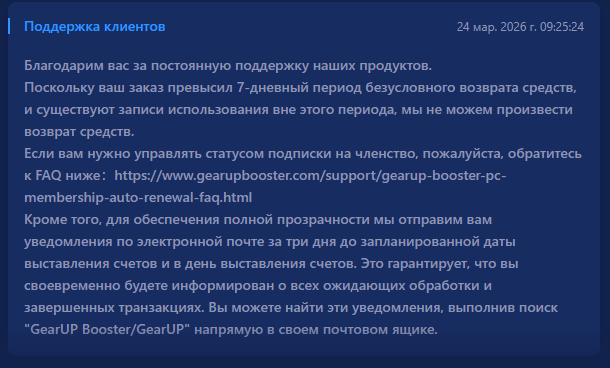Screen dimensions: 610x368
Task: Click the line starting 'Кроме того, для обеспечения'
Action: tap(258, 219)
